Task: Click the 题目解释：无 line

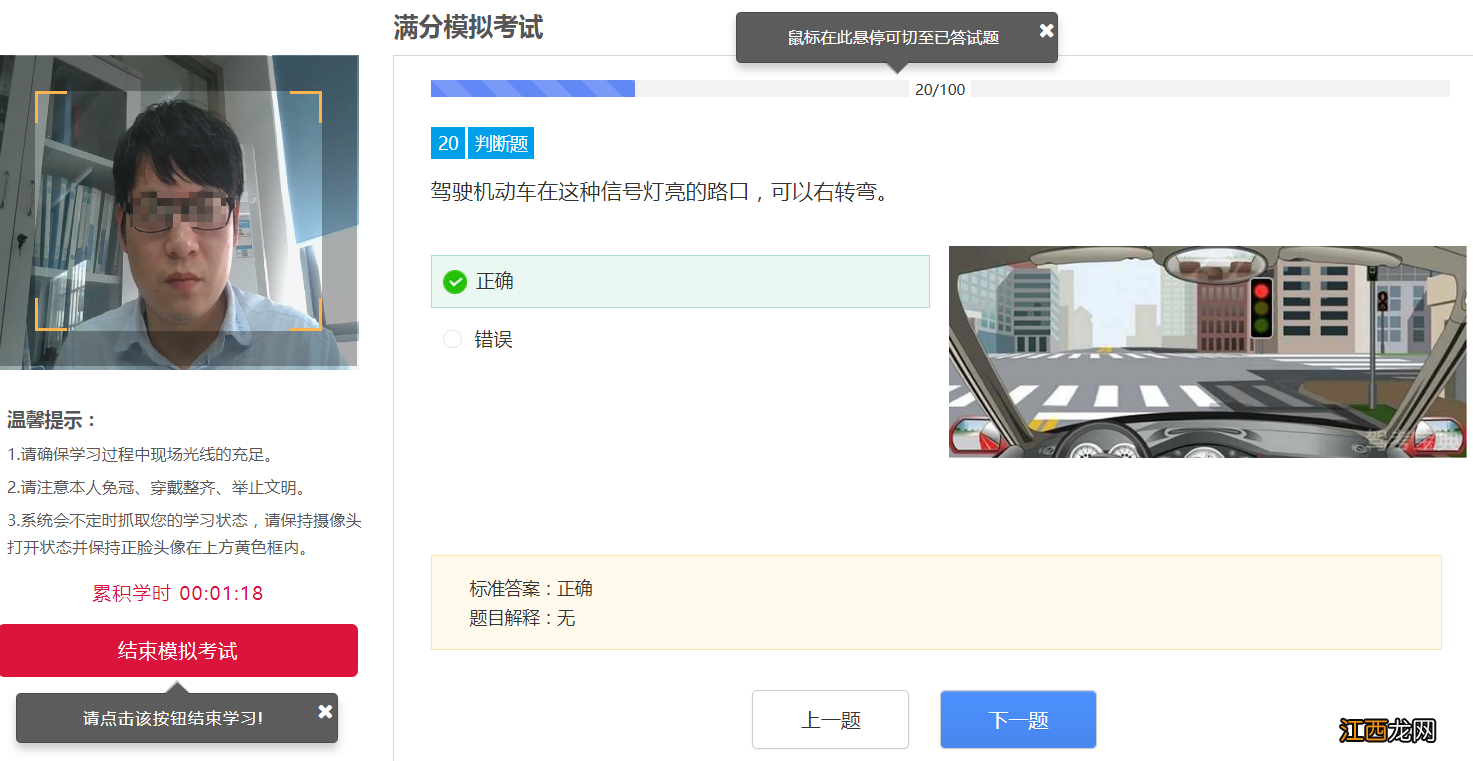Action: tap(522, 618)
